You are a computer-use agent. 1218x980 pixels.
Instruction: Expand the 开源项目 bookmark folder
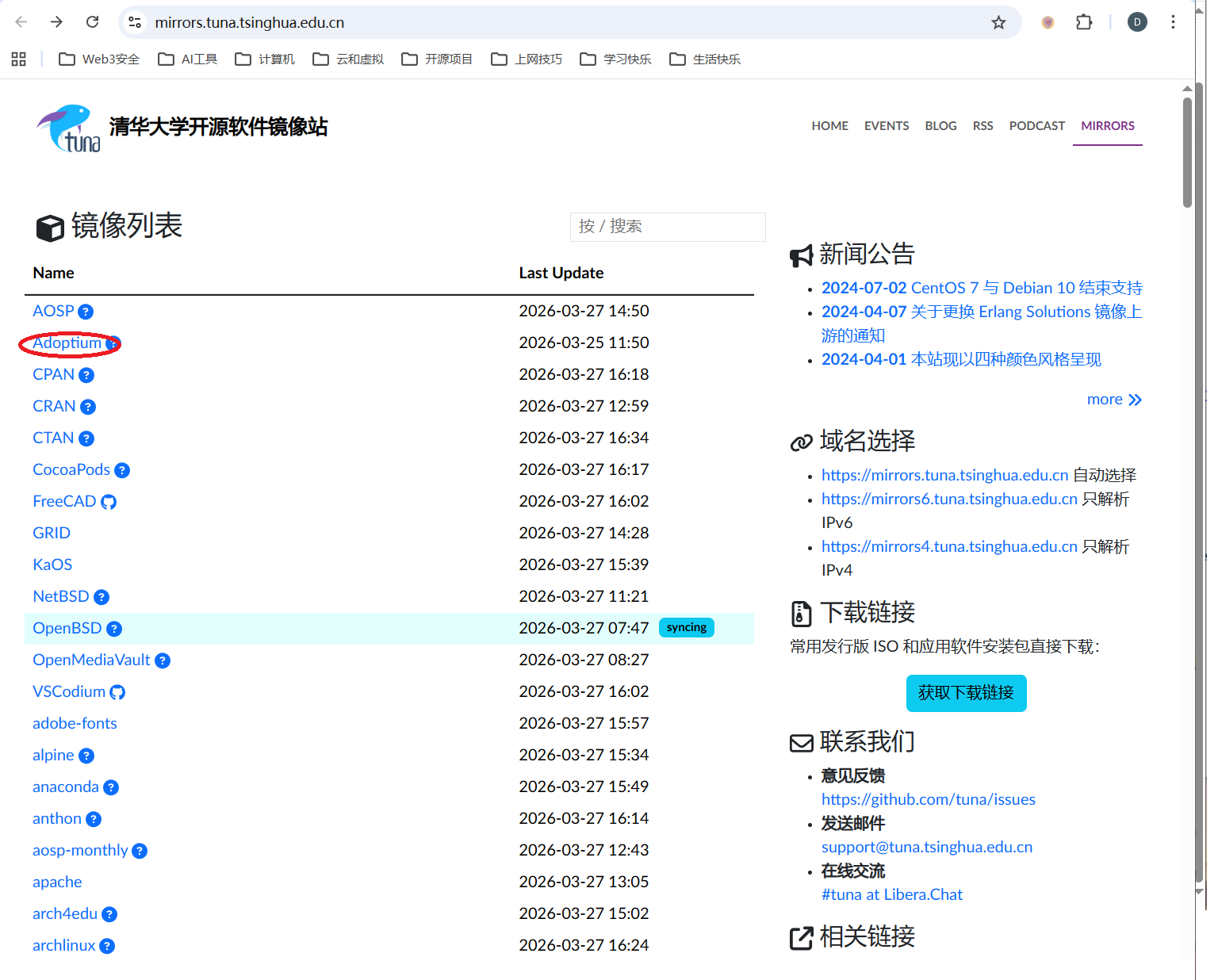coord(437,59)
